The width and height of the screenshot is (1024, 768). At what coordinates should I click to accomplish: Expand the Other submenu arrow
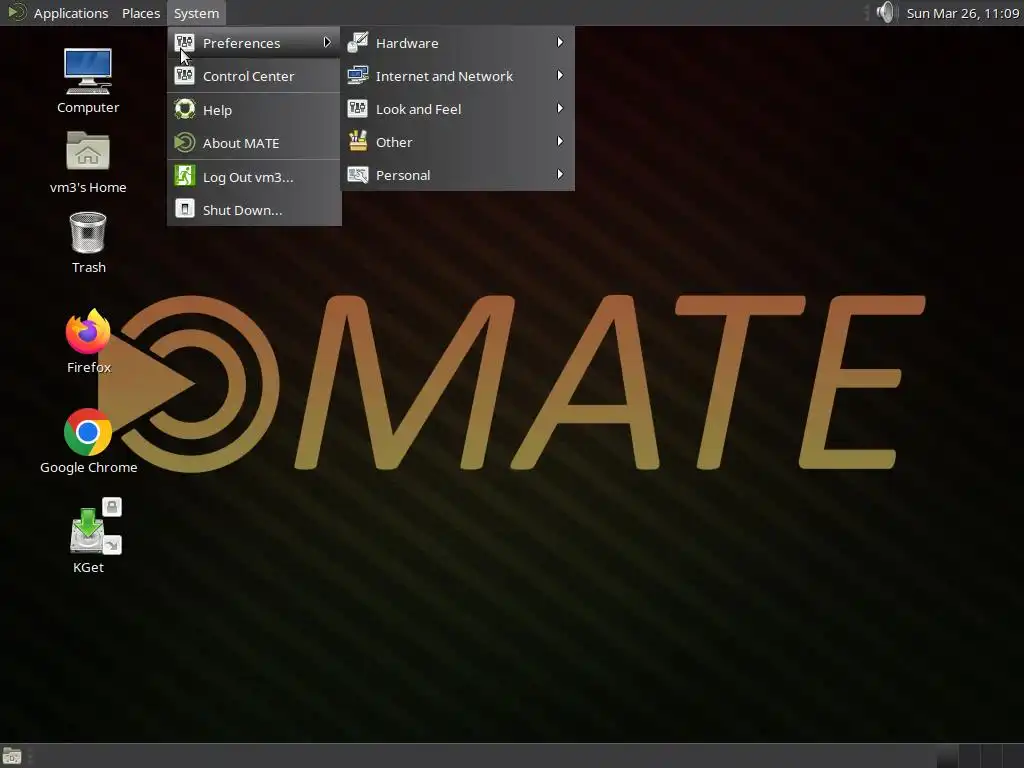click(560, 141)
